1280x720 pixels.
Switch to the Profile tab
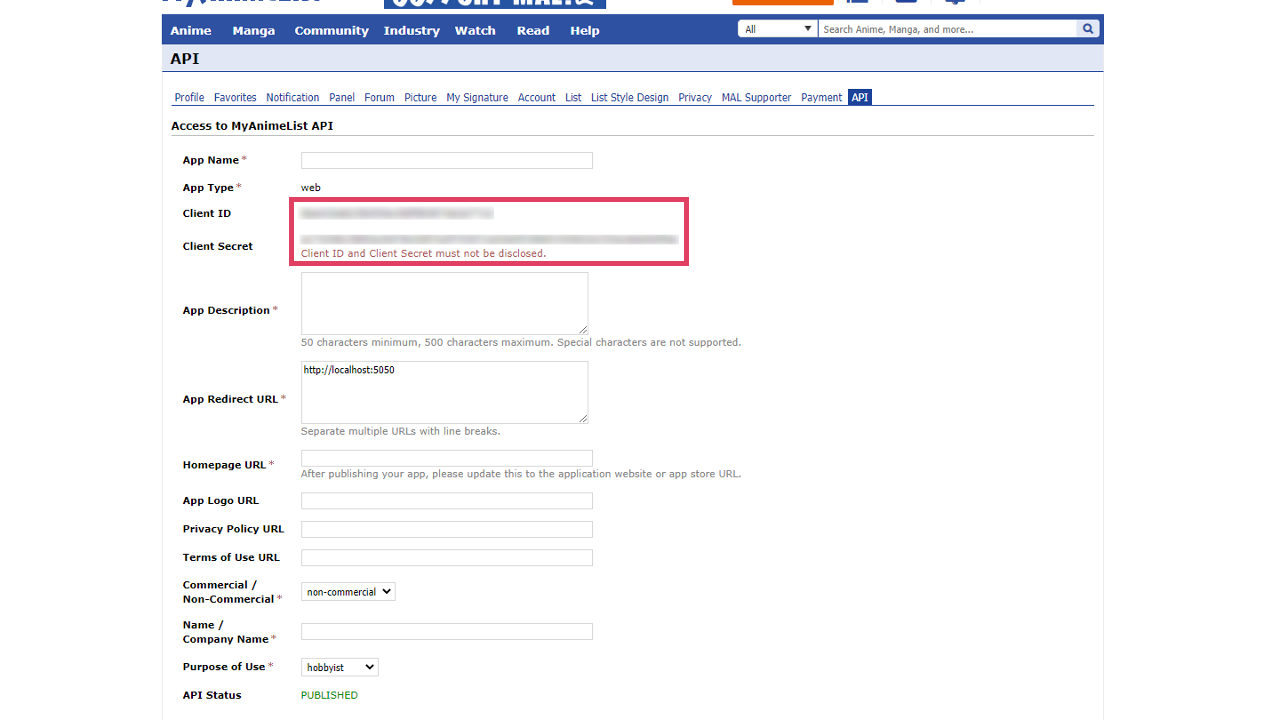189,97
